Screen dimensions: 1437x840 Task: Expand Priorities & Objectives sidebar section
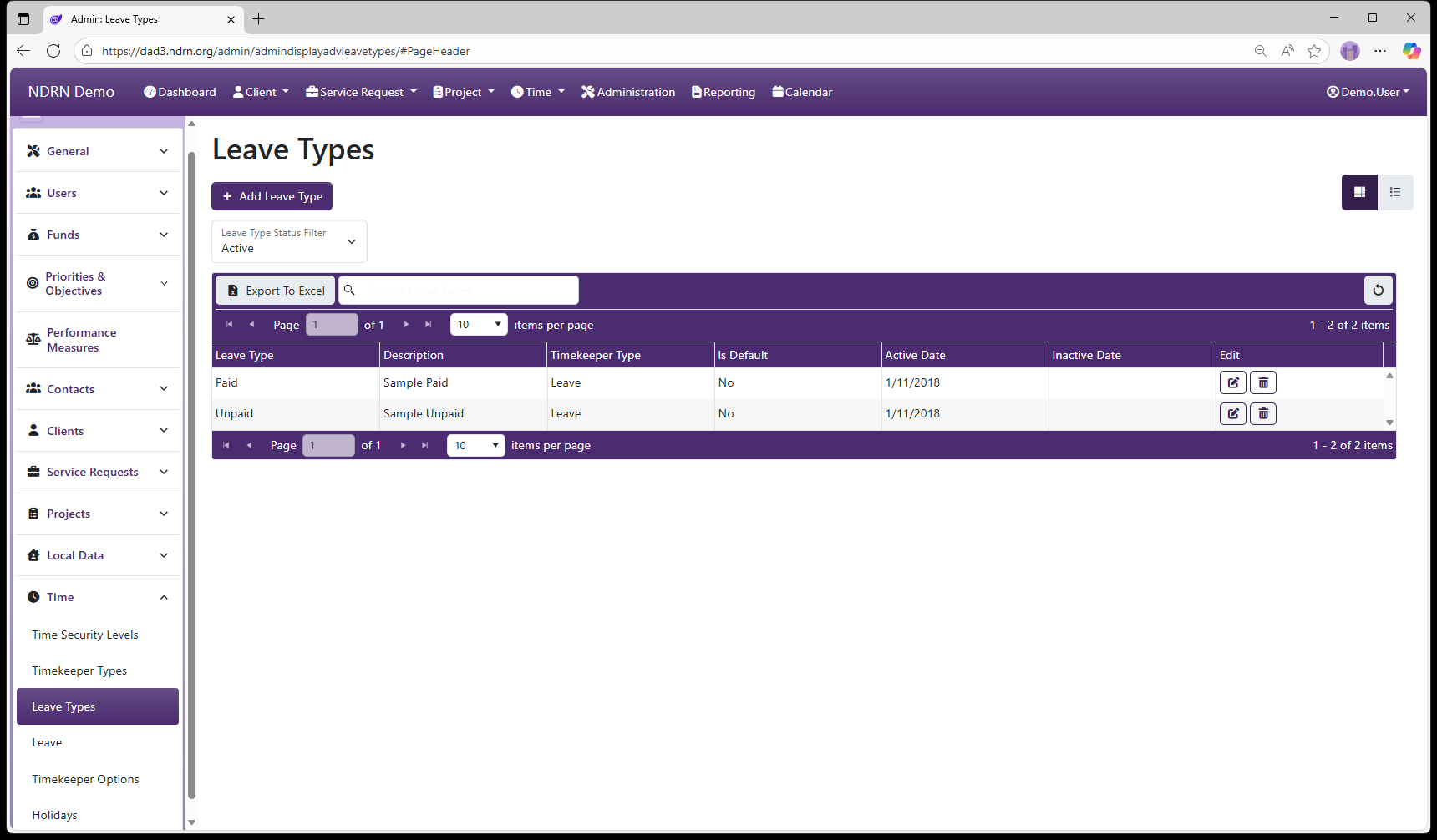tap(98, 284)
